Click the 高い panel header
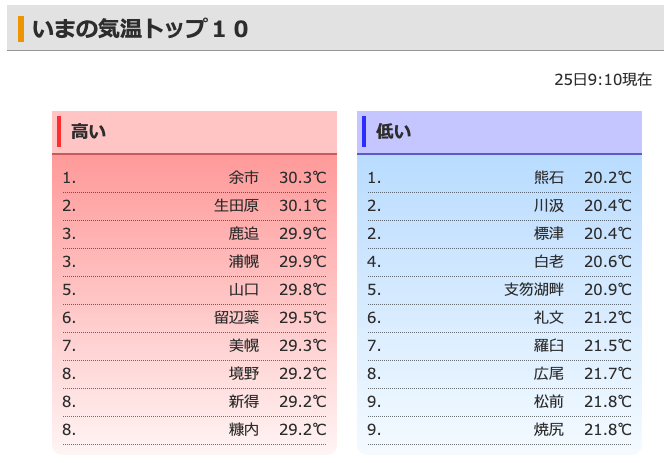 point(194,132)
